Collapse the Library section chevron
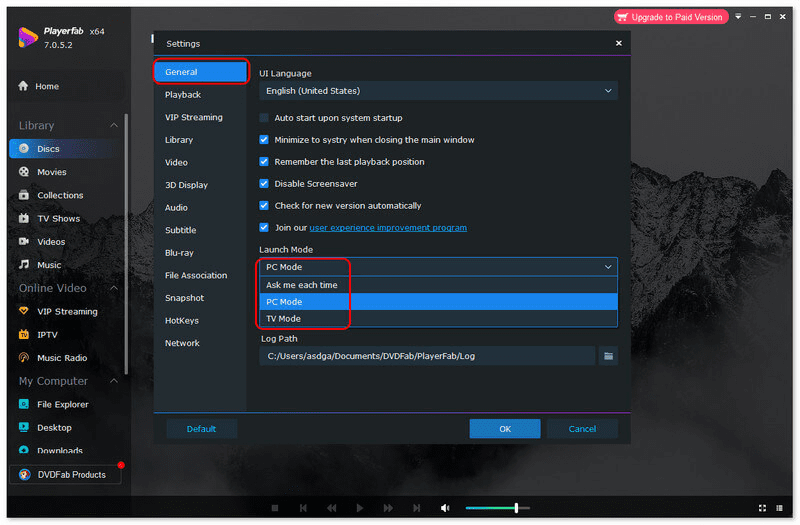The image size is (800, 525). click(x=114, y=125)
